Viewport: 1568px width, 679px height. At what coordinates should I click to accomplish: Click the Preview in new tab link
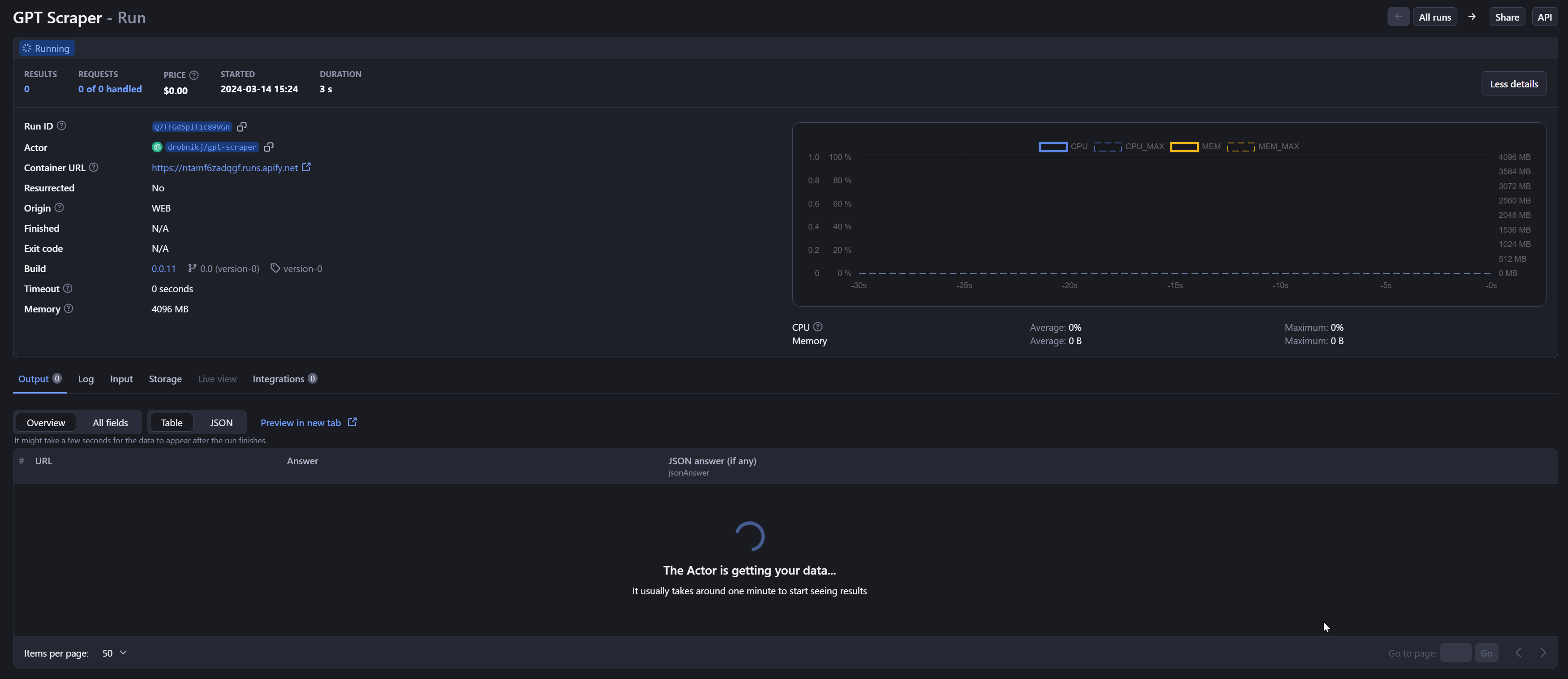click(300, 422)
